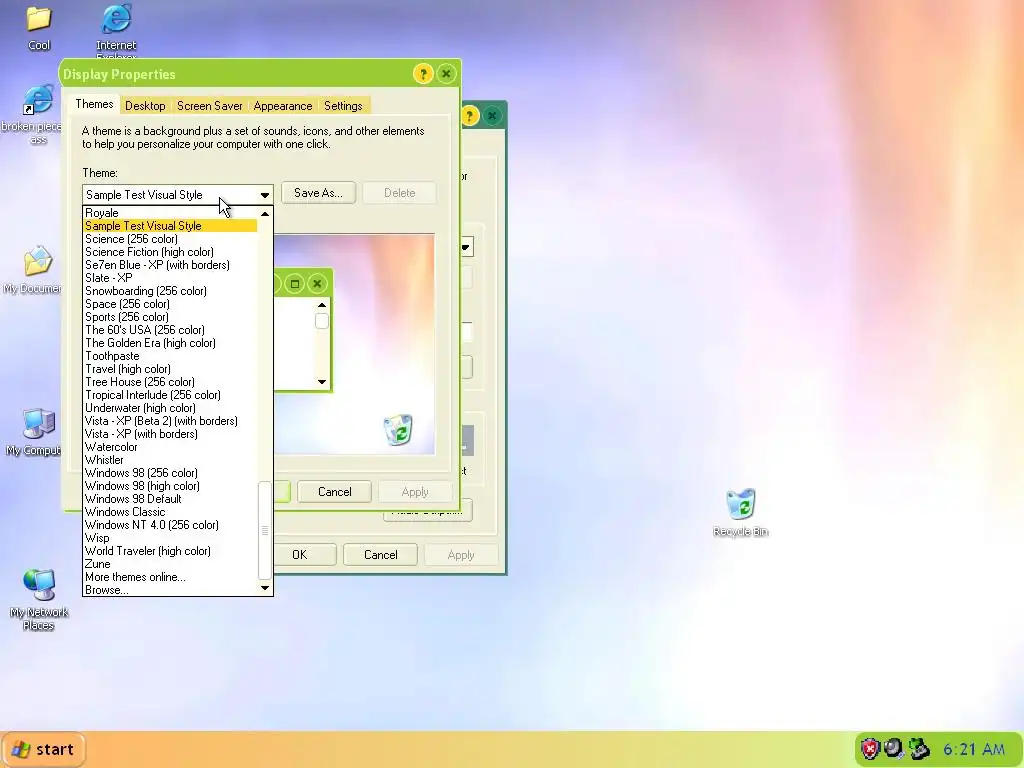Select Windows 98 (256 color) theme
The image size is (1024, 768).
pyautogui.click(x=170, y=473)
